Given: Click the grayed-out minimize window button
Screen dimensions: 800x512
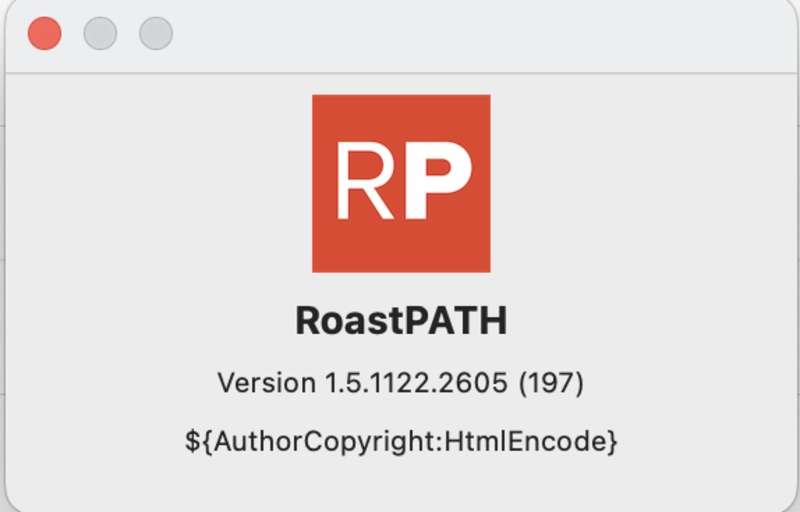Looking at the screenshot, I should coord(100,33).
